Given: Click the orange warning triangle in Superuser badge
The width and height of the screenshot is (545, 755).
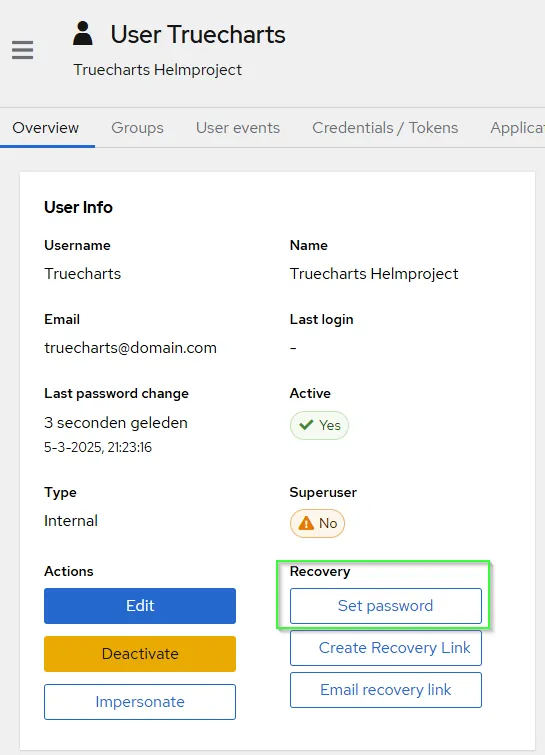Looking at the screenshot, I should (306, 523).
